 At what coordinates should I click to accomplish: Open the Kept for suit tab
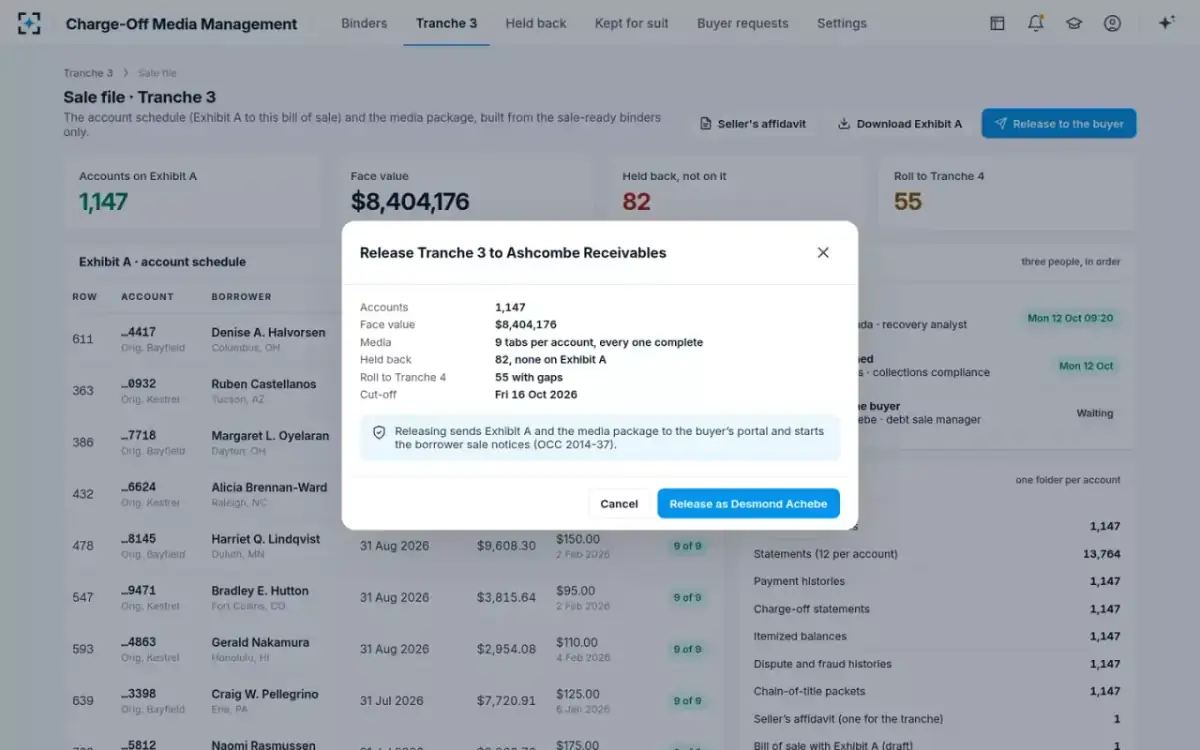point(632,23)
